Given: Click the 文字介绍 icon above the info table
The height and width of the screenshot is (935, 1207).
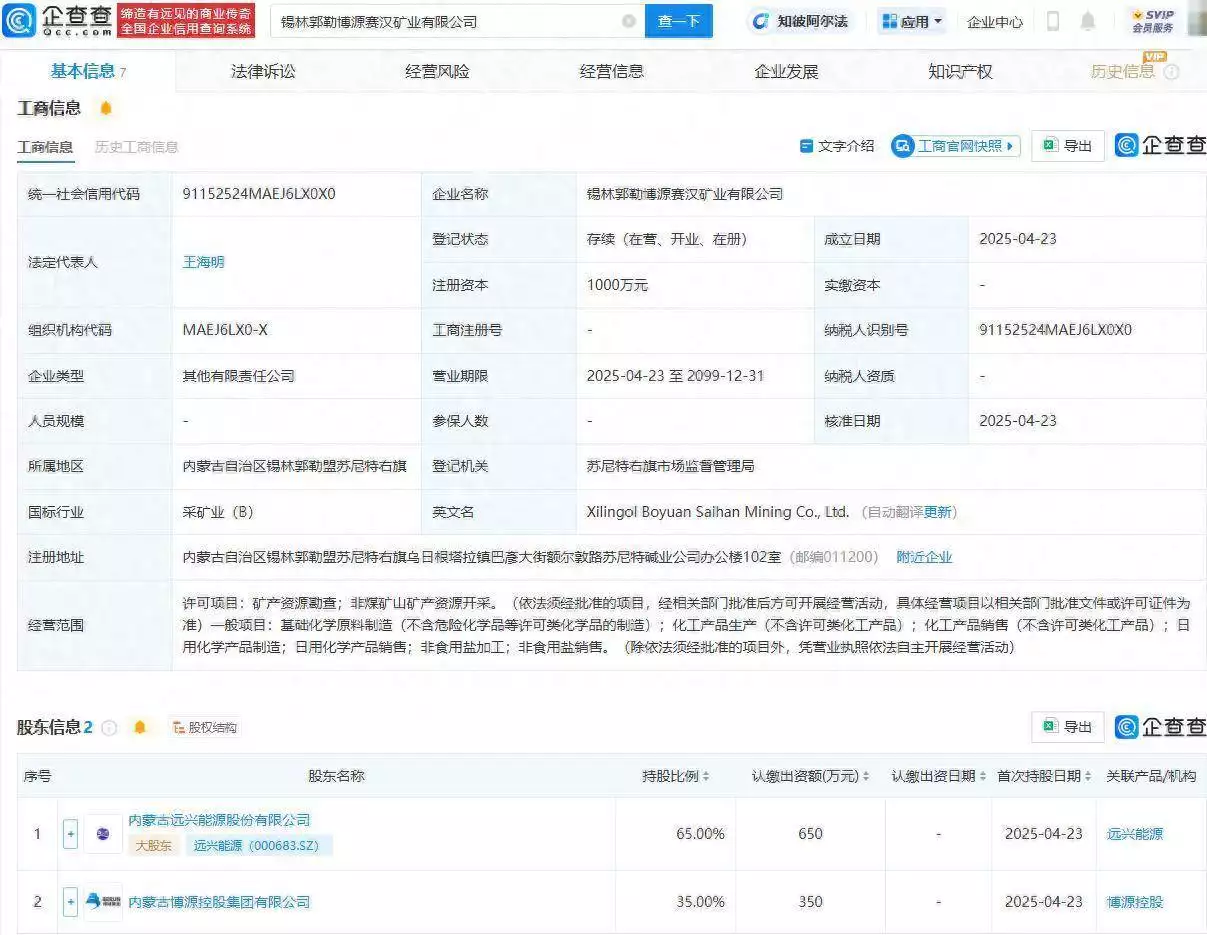Looking at the screenshot, I should coord(808,145).
